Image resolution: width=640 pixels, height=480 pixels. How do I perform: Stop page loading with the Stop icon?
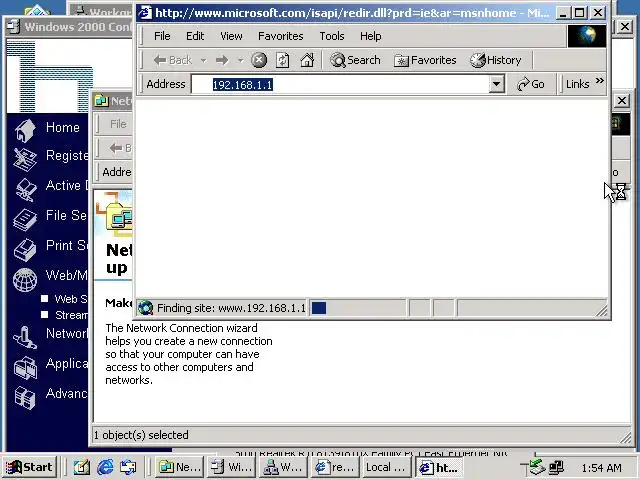click(259, 60)
